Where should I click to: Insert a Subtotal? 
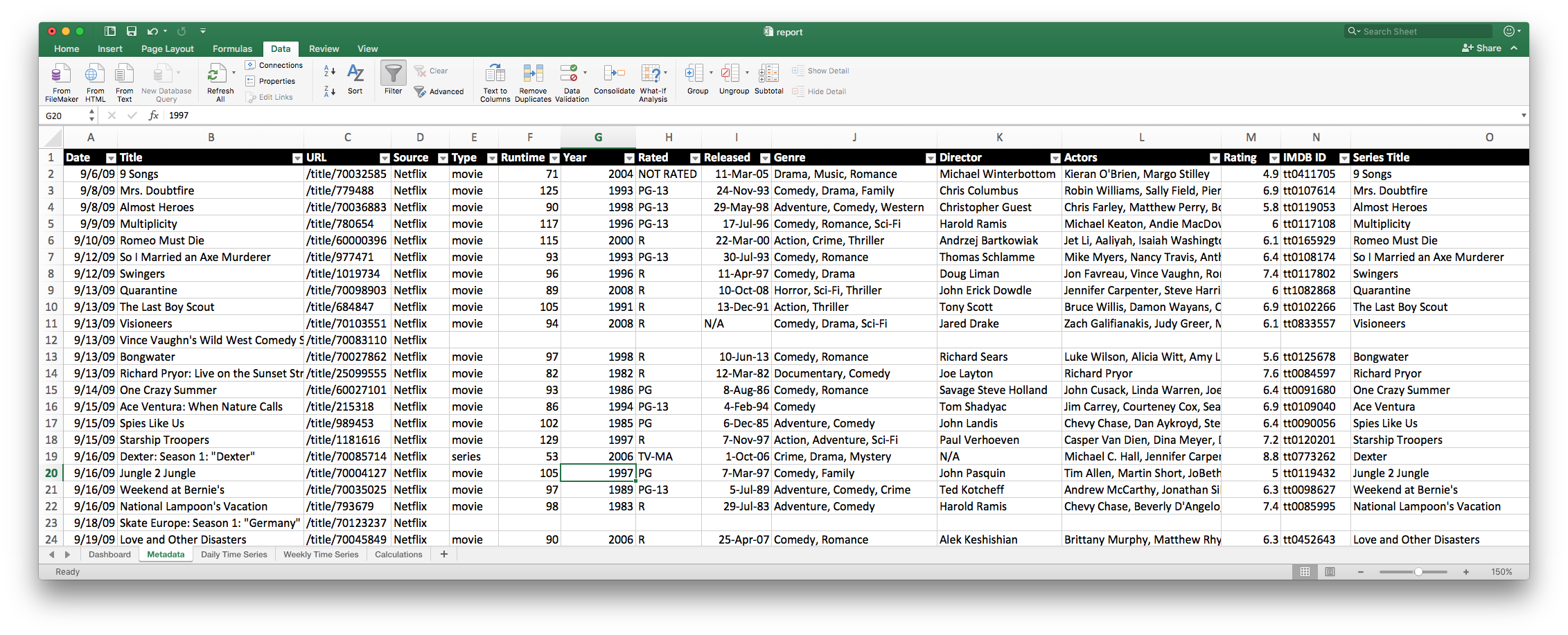pyautogui.click(x=768, y=79)
